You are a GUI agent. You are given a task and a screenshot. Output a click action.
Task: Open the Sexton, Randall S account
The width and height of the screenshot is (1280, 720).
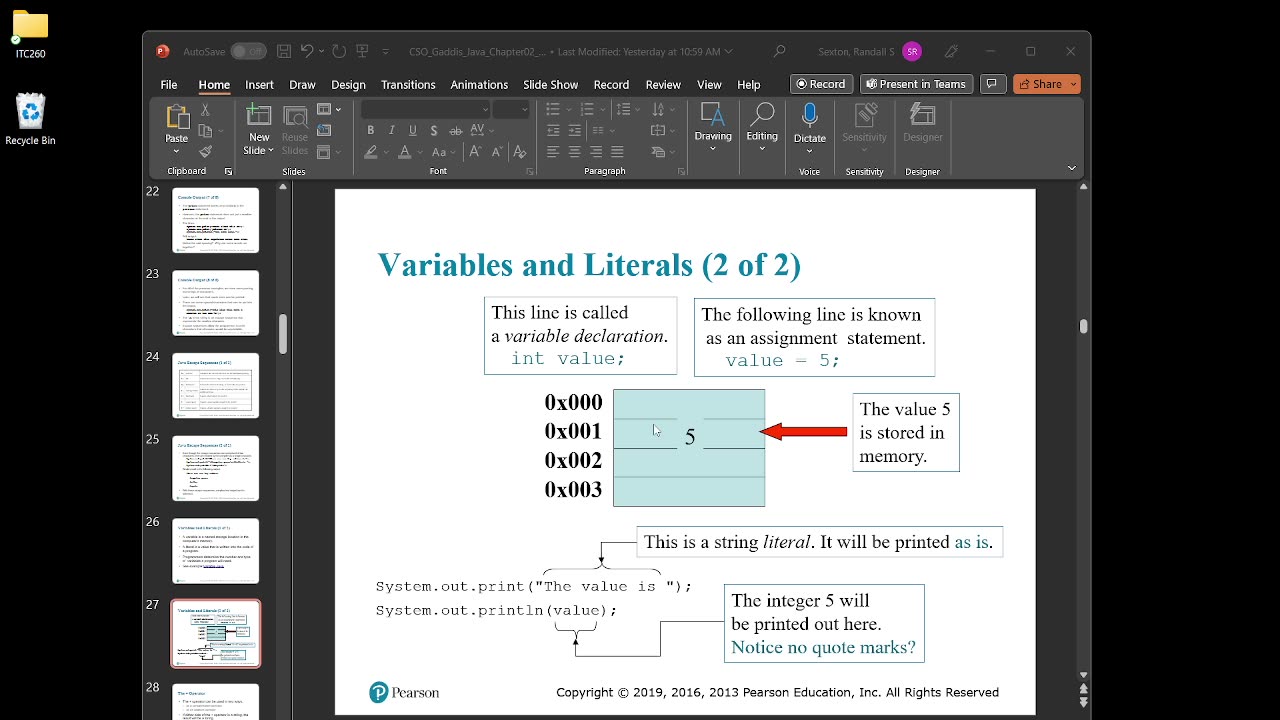point(869,51)
